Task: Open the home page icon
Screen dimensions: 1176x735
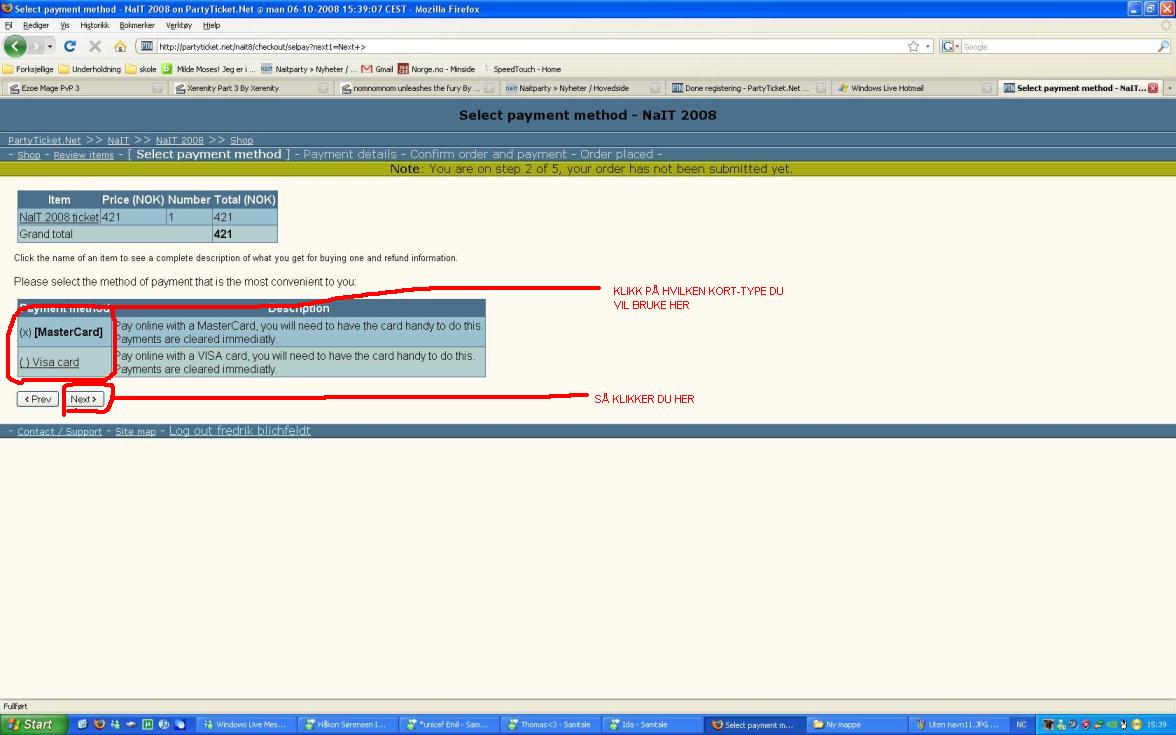Action: coord(120,46)
